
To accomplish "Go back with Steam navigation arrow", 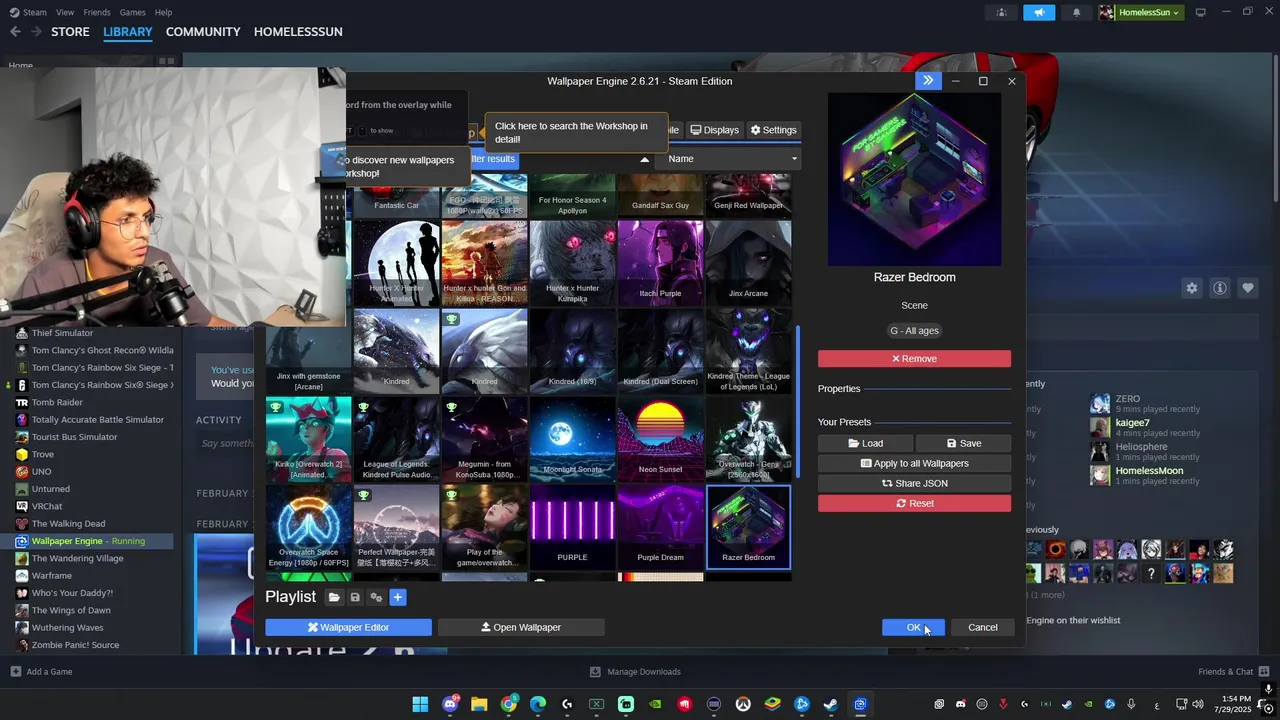I will pos(15,32).
